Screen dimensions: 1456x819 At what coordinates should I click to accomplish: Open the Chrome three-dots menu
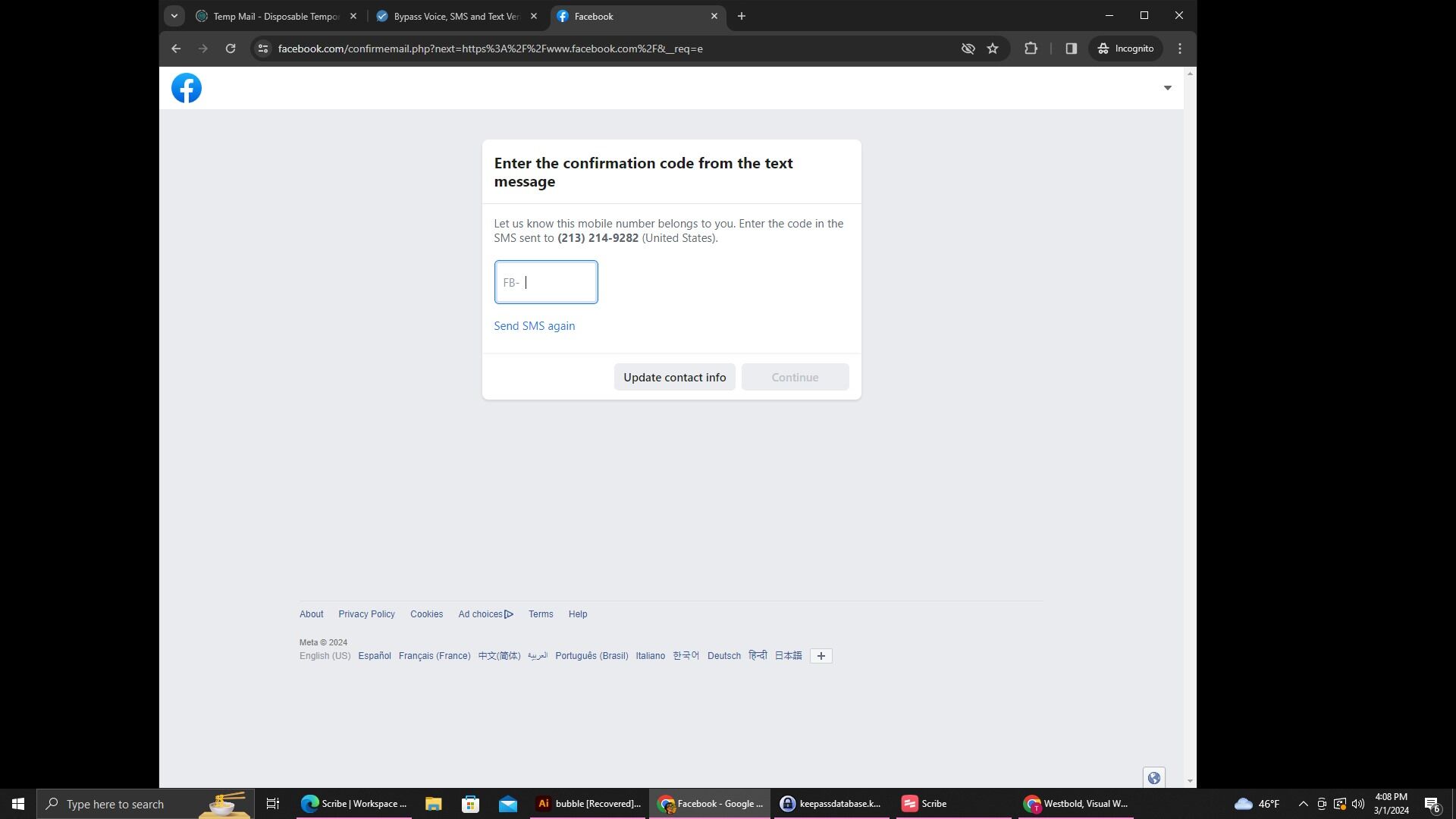pos(1180,49)
